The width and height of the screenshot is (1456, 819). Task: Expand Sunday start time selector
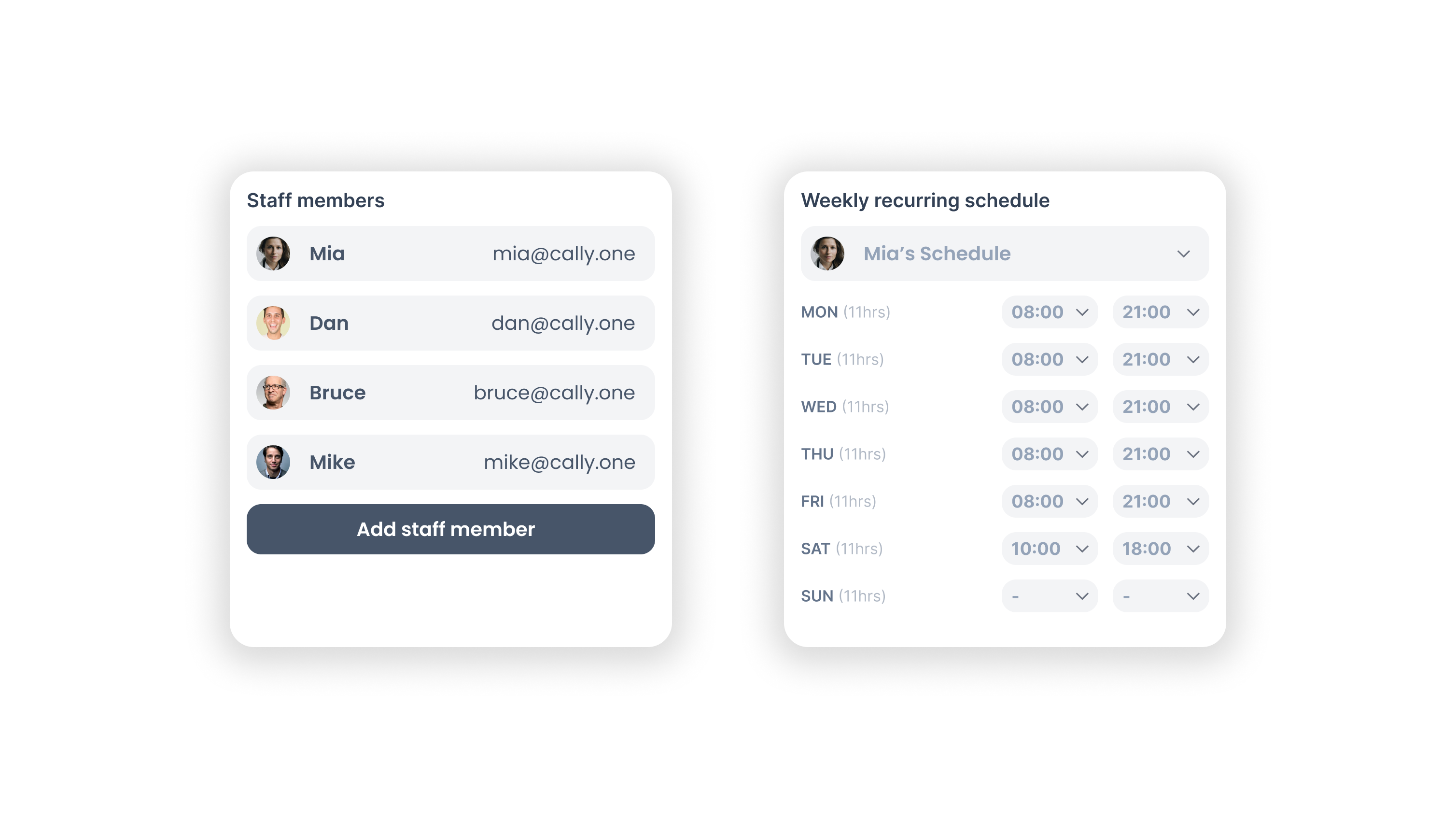pos(1049,595)
